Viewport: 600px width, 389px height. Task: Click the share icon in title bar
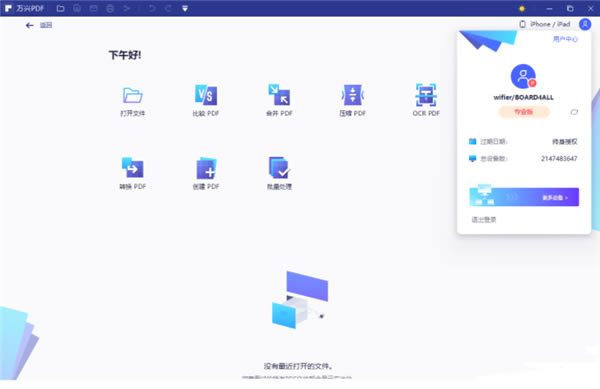(x=127, y=8)
